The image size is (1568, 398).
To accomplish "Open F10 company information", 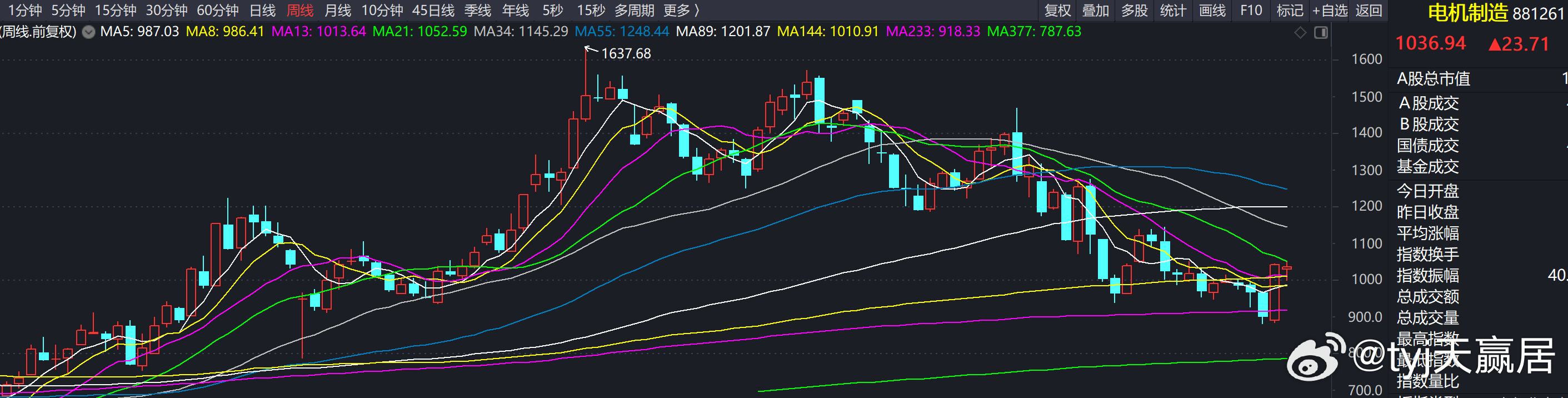I will (1251, 11).
